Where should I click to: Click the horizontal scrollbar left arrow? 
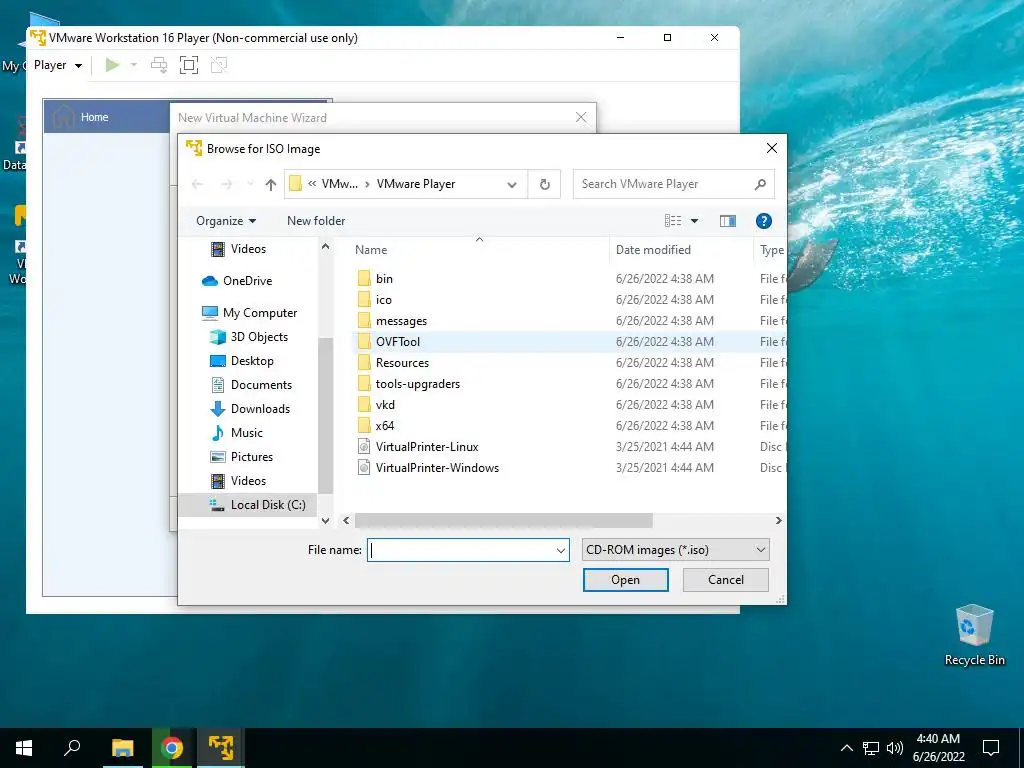(346, 520)
